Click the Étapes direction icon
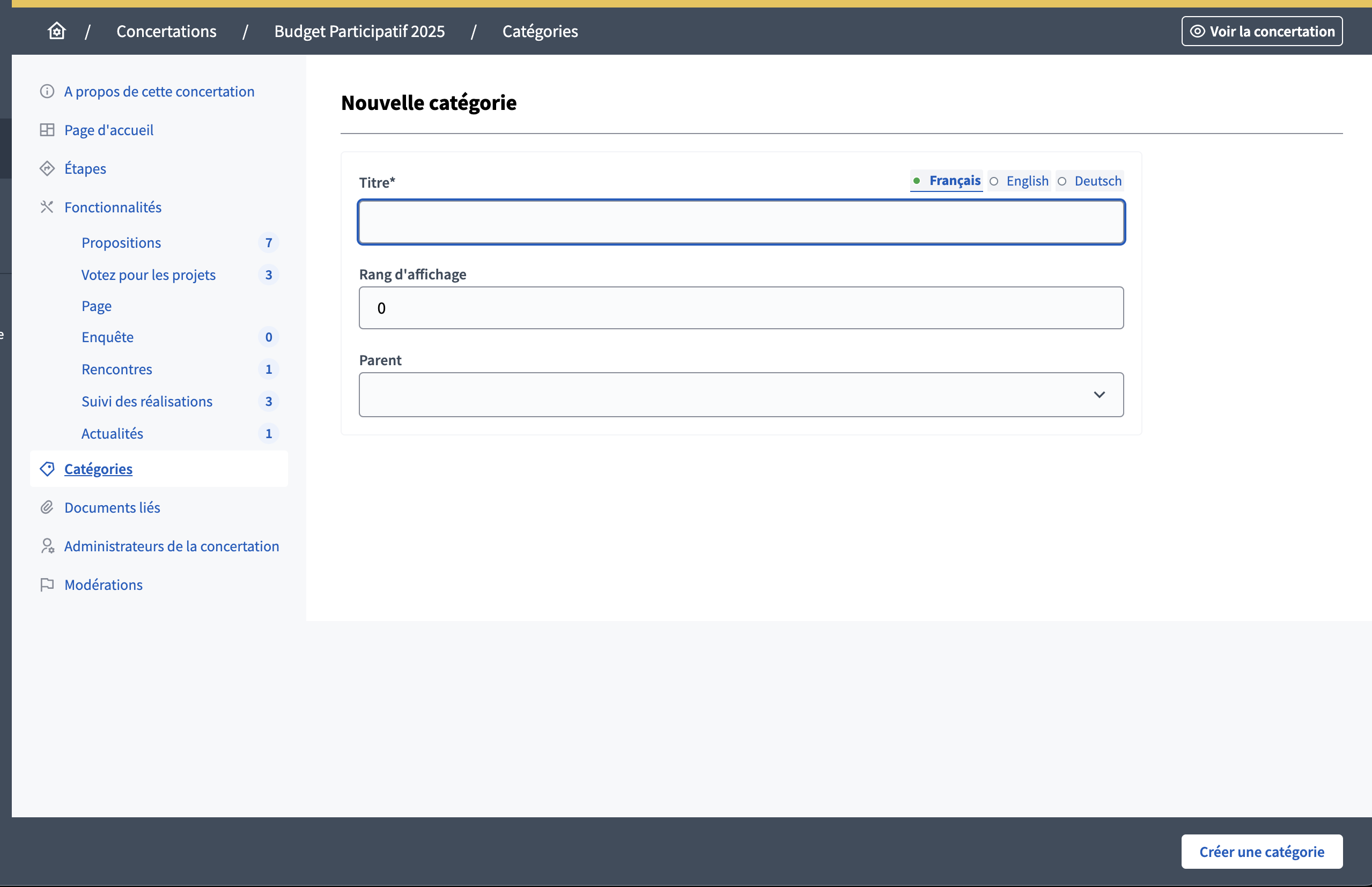The width and height of the screenshot is (1372, 887). 47,169
